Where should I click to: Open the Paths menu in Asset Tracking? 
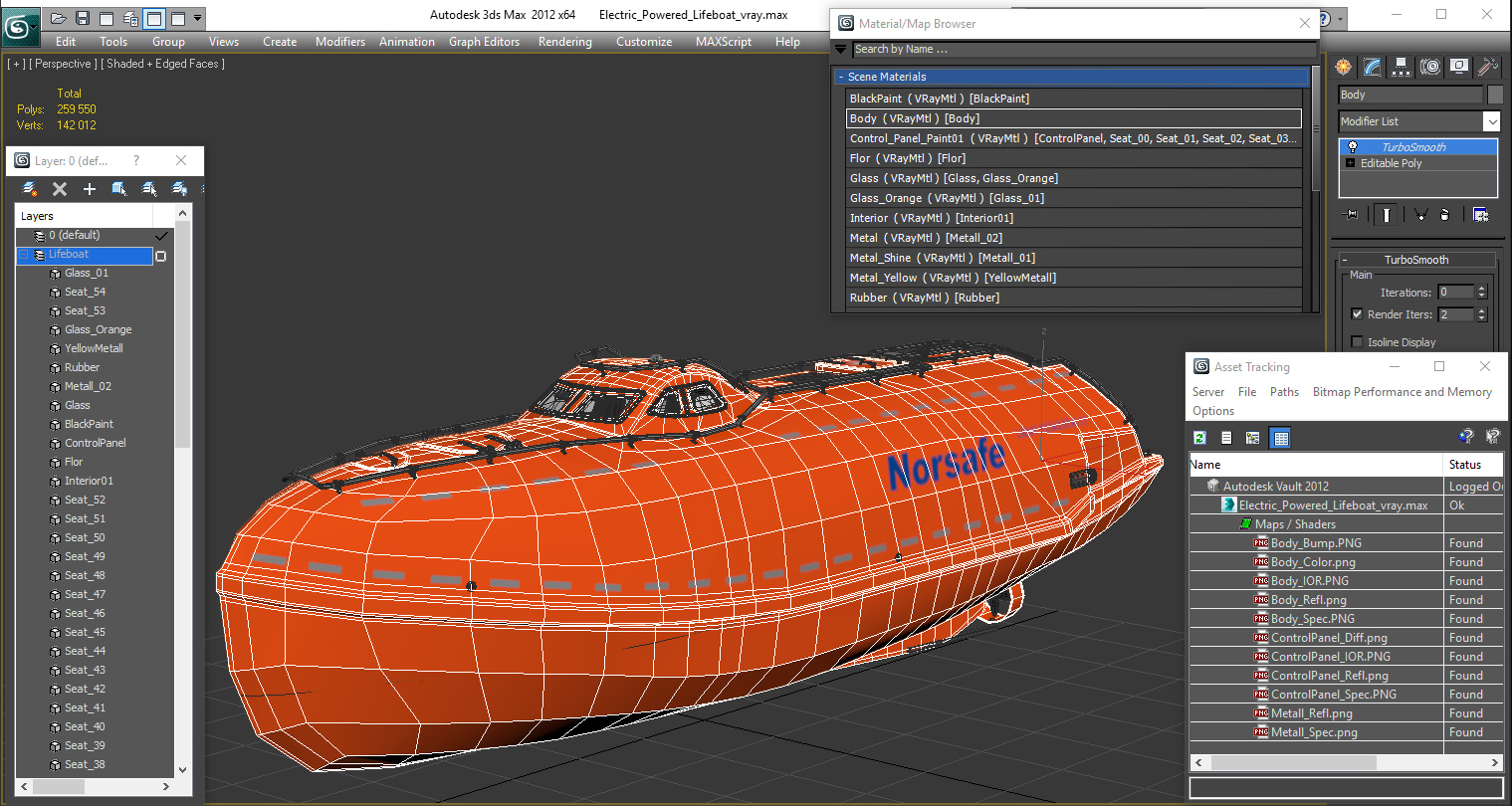click(1284, 392)
